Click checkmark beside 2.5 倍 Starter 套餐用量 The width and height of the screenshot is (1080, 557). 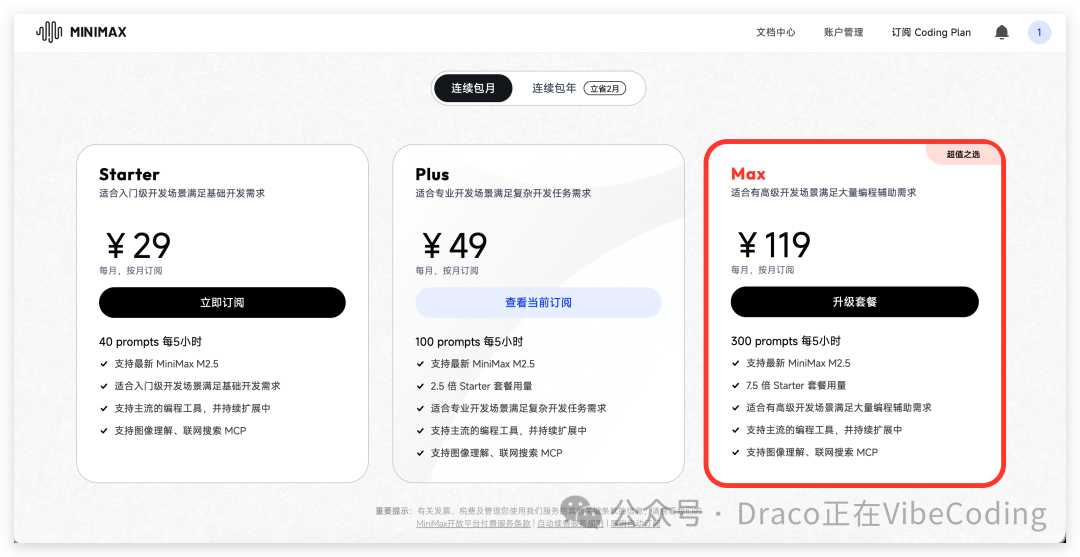tap(420, 386)
